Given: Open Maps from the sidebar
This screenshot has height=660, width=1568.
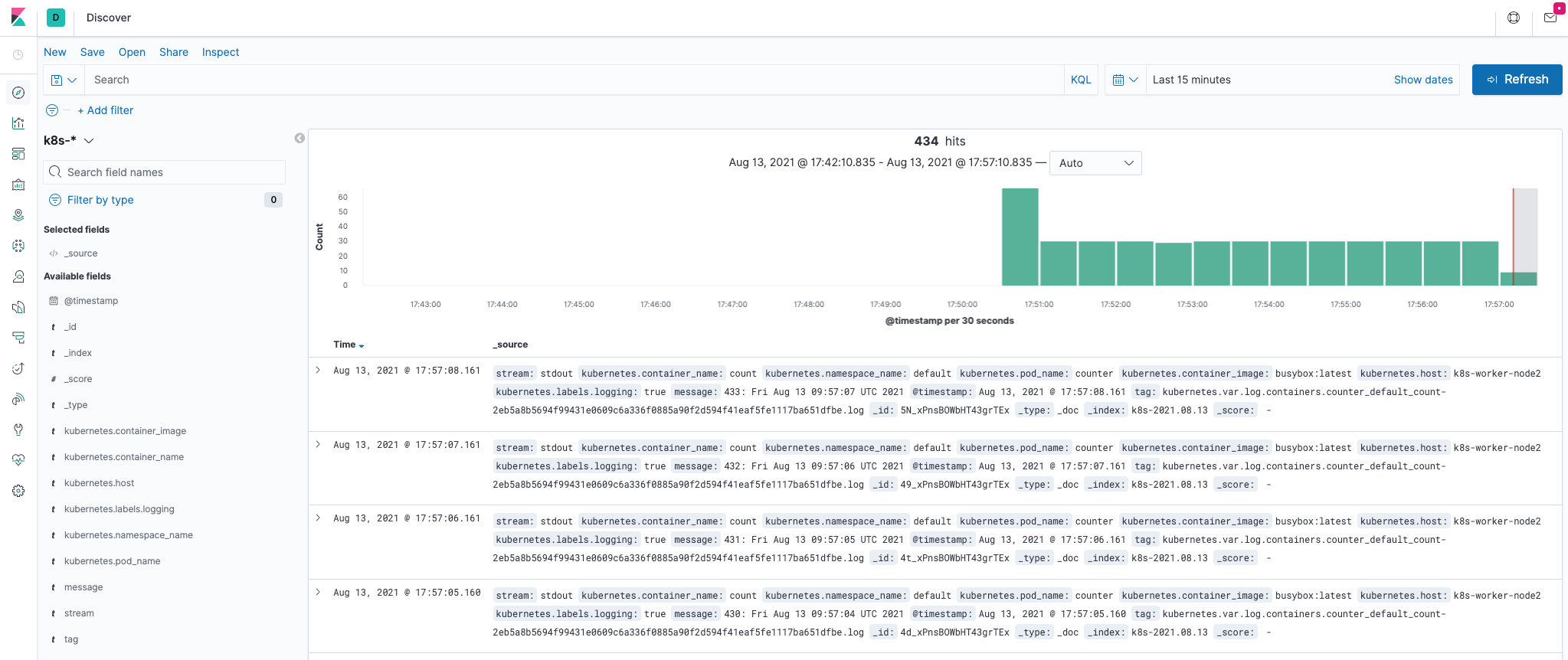Looking at the screenshot, I should pyautogui.click(x=18, y=215).
